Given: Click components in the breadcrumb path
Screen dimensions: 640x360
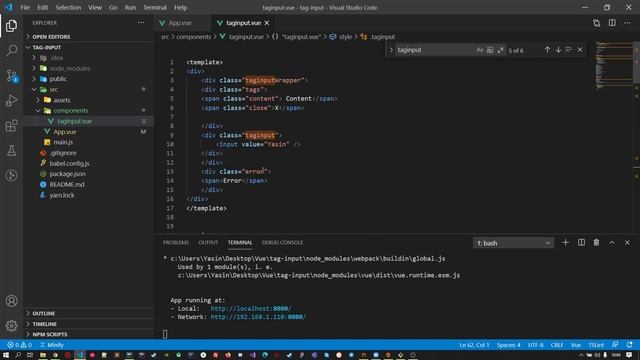Looking at the screenshot, I should point(193,37).
